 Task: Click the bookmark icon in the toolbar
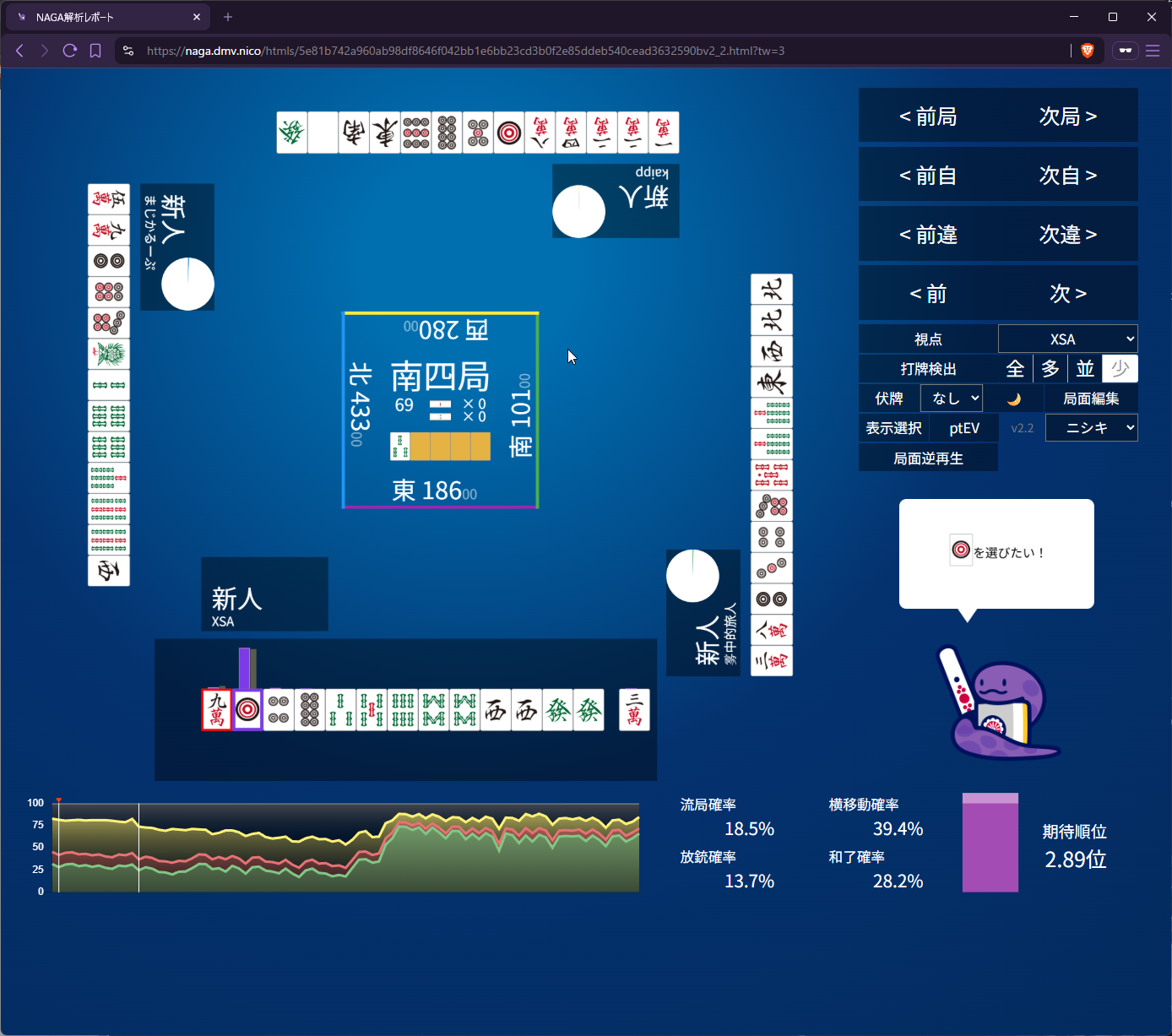pyautogui.click(x=95, y=51)
